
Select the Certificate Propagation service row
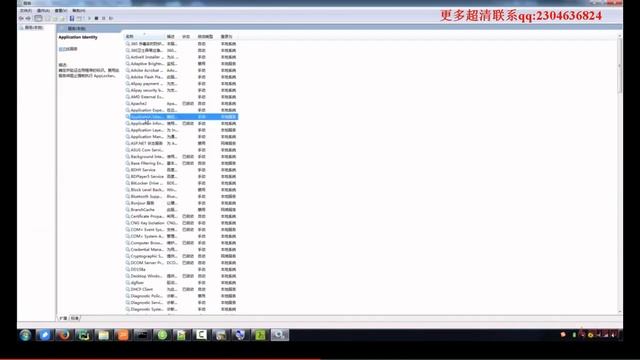pyautogui.click(x=181, y=216)
